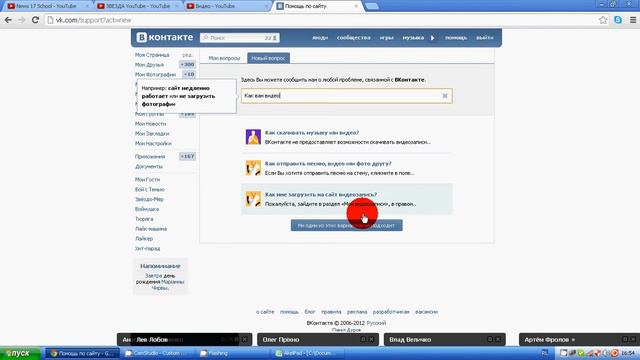Open 'люди' in the header menu

pos(320,38)
